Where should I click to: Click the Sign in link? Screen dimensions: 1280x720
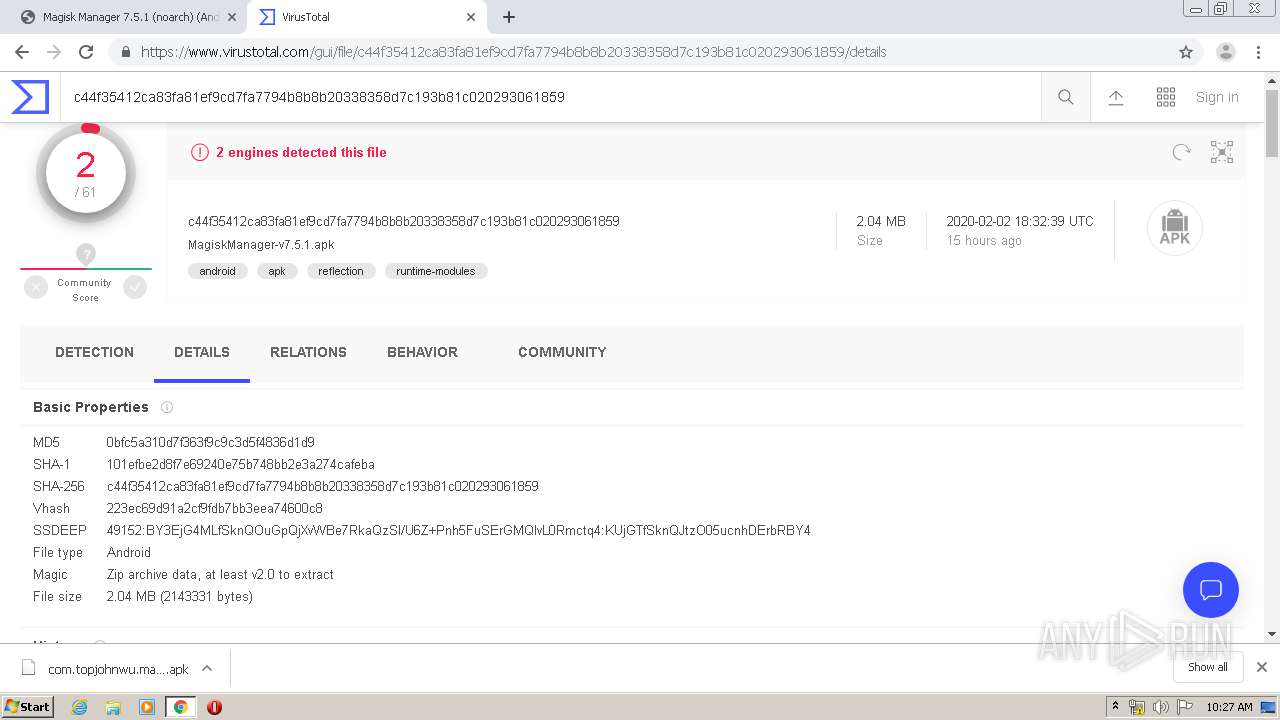[1217, 97]
